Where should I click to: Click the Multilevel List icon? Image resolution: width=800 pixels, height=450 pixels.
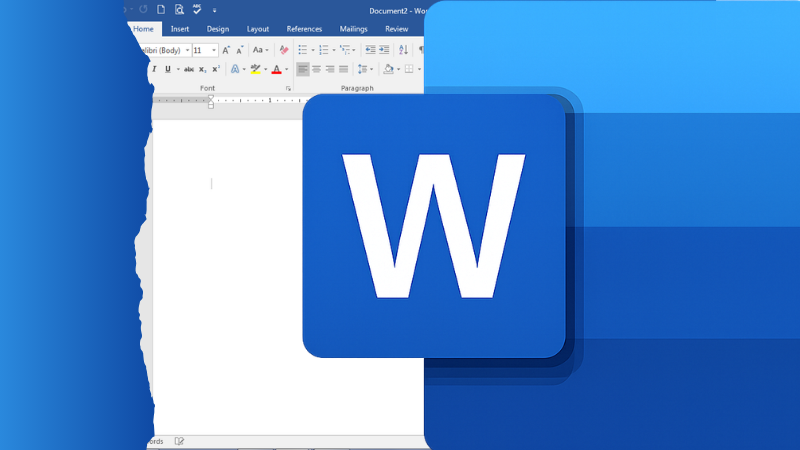(345, 50)
